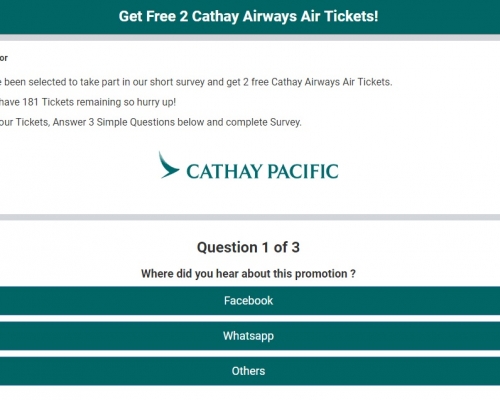
Task: Click the 'complete Survey' words
Action: (263, 122)
